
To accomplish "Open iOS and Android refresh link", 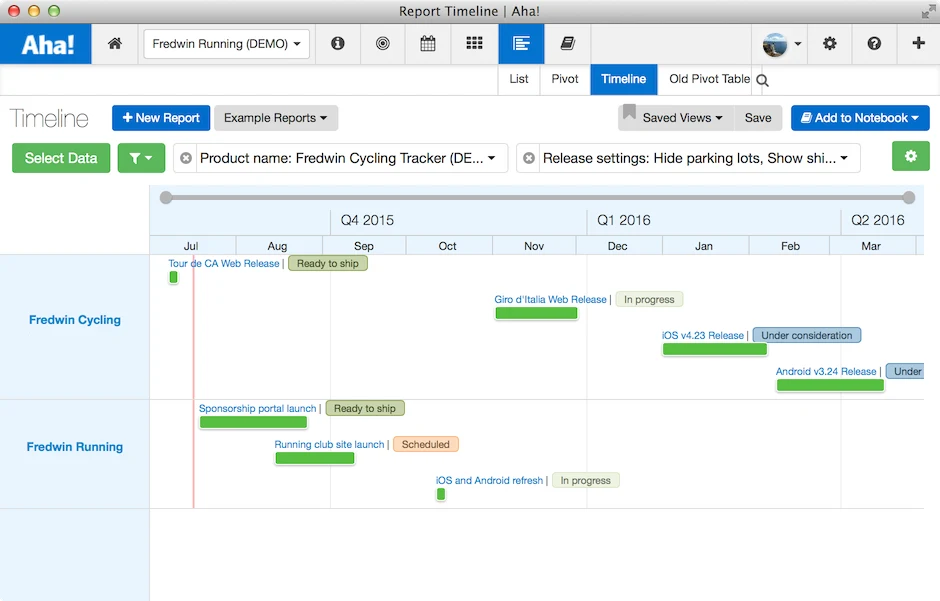I will (489, 481).
